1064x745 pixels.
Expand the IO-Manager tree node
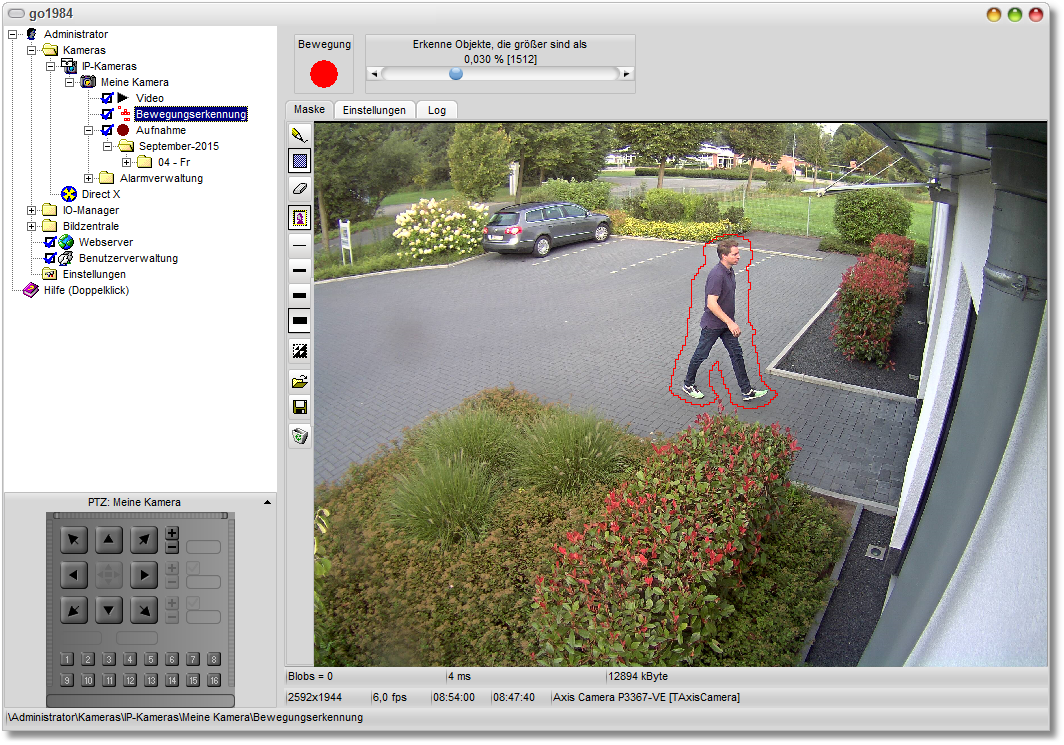click(x=32, y=210)
